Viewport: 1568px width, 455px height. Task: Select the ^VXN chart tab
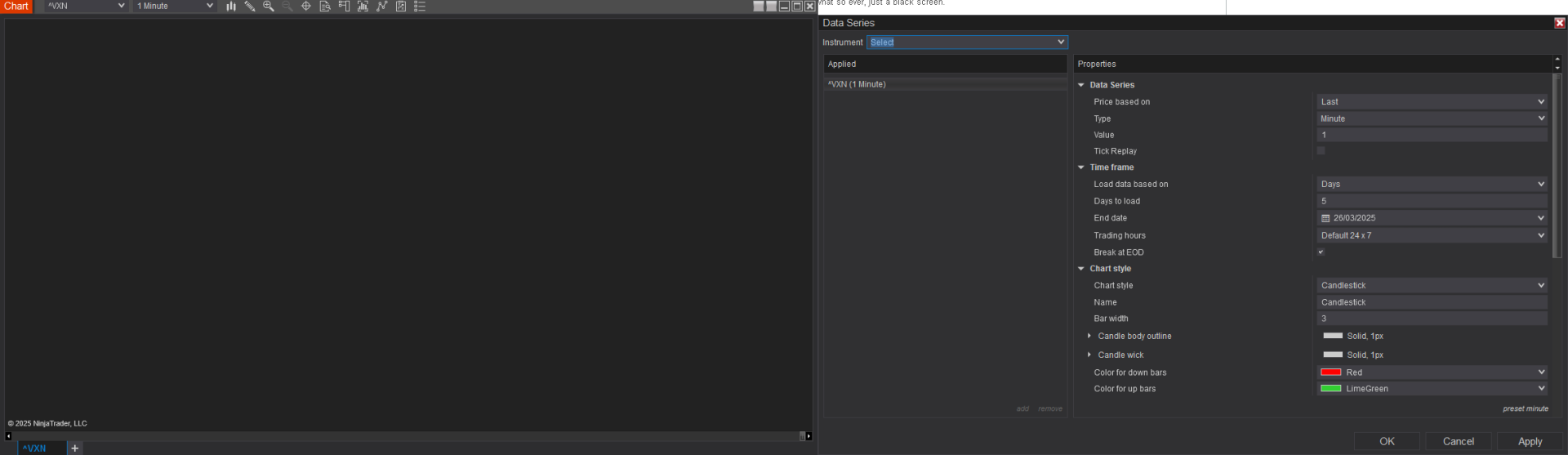42,448
